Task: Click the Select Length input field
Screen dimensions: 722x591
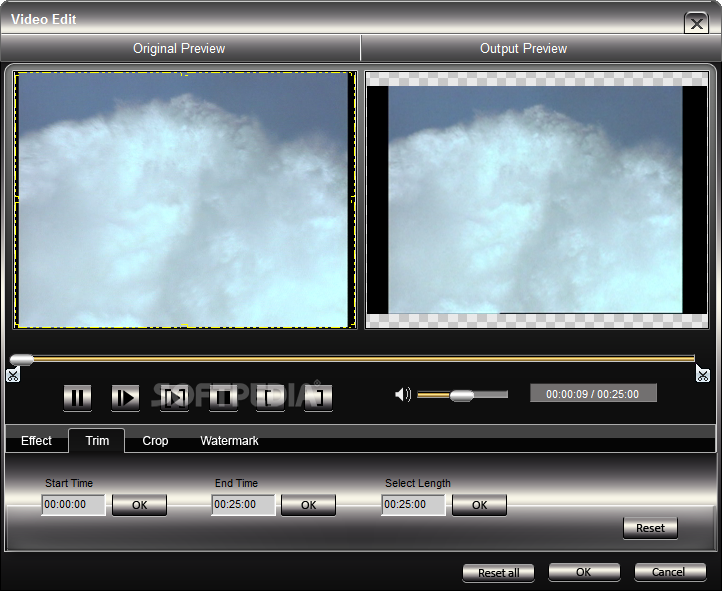Action: [413, 504]
